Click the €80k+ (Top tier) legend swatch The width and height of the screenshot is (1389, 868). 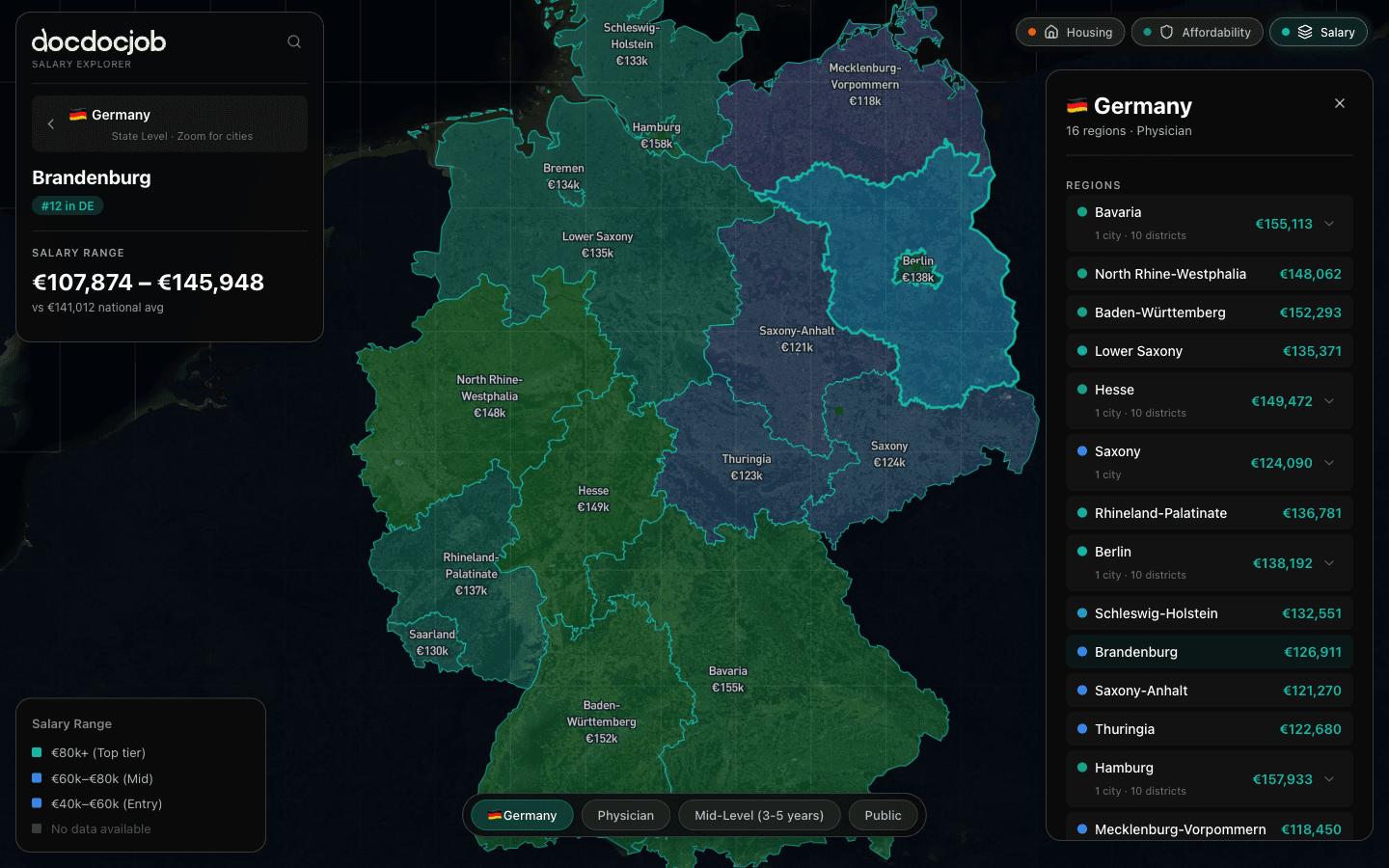click(x=37, y=752)
